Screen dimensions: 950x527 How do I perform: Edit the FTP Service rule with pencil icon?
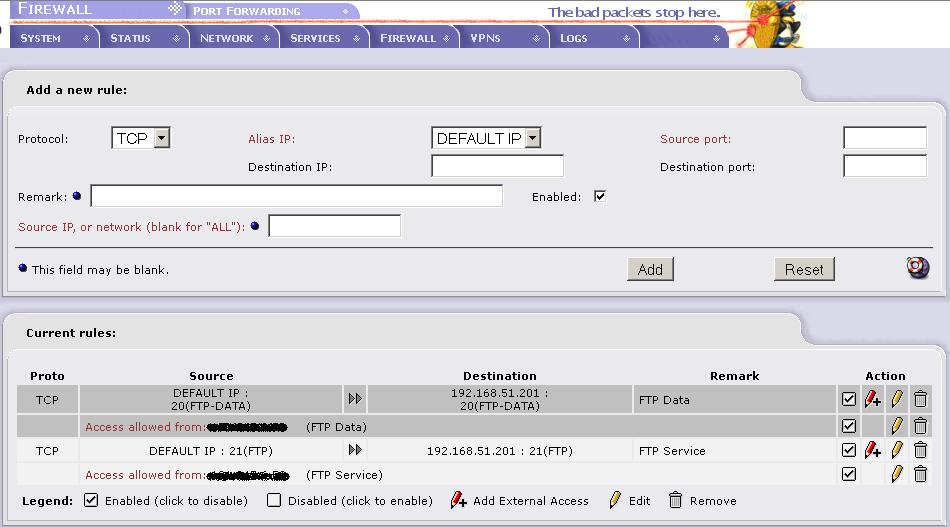click(897, 450)
